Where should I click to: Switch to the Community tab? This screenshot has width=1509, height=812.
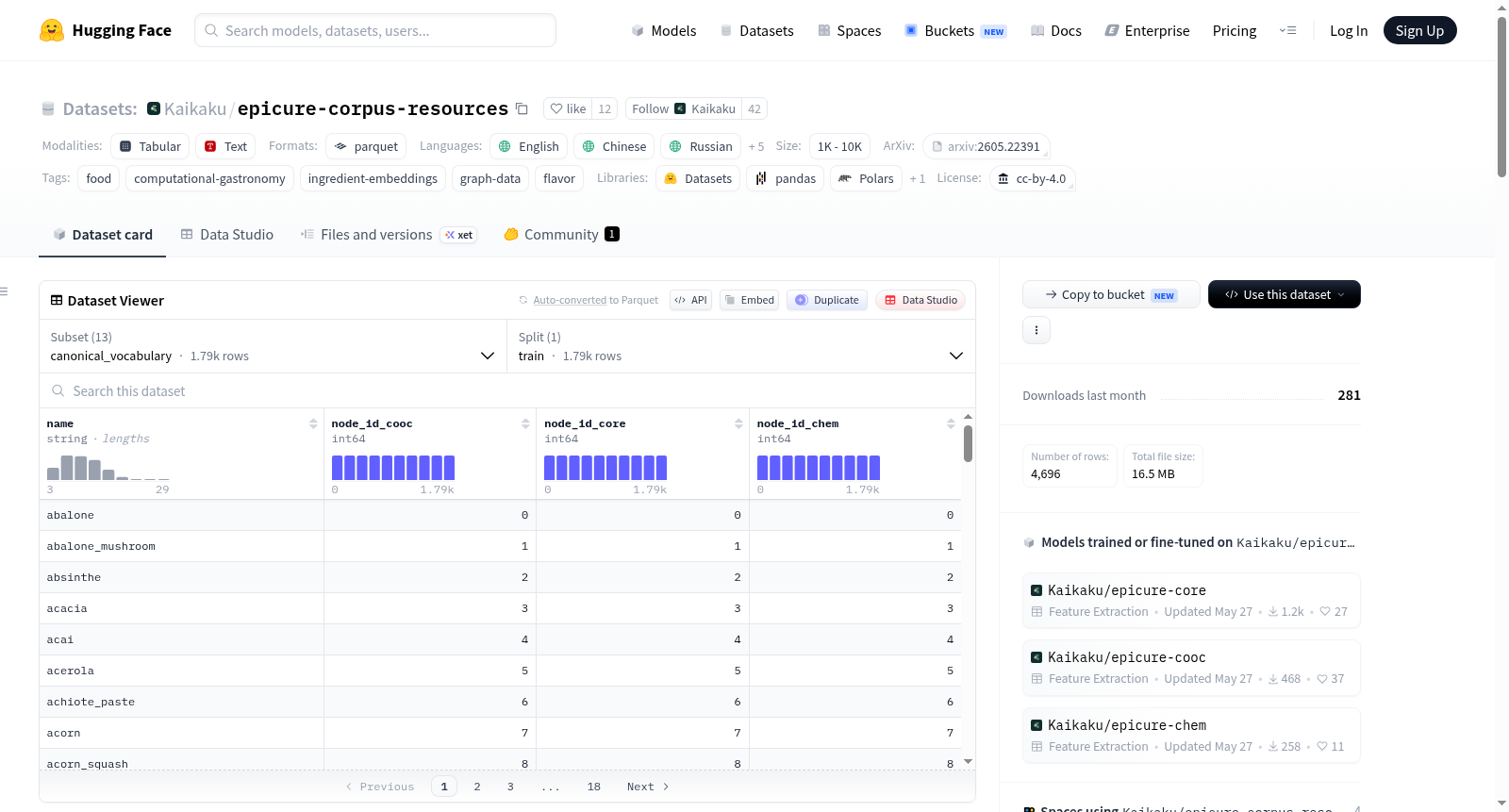562,234
